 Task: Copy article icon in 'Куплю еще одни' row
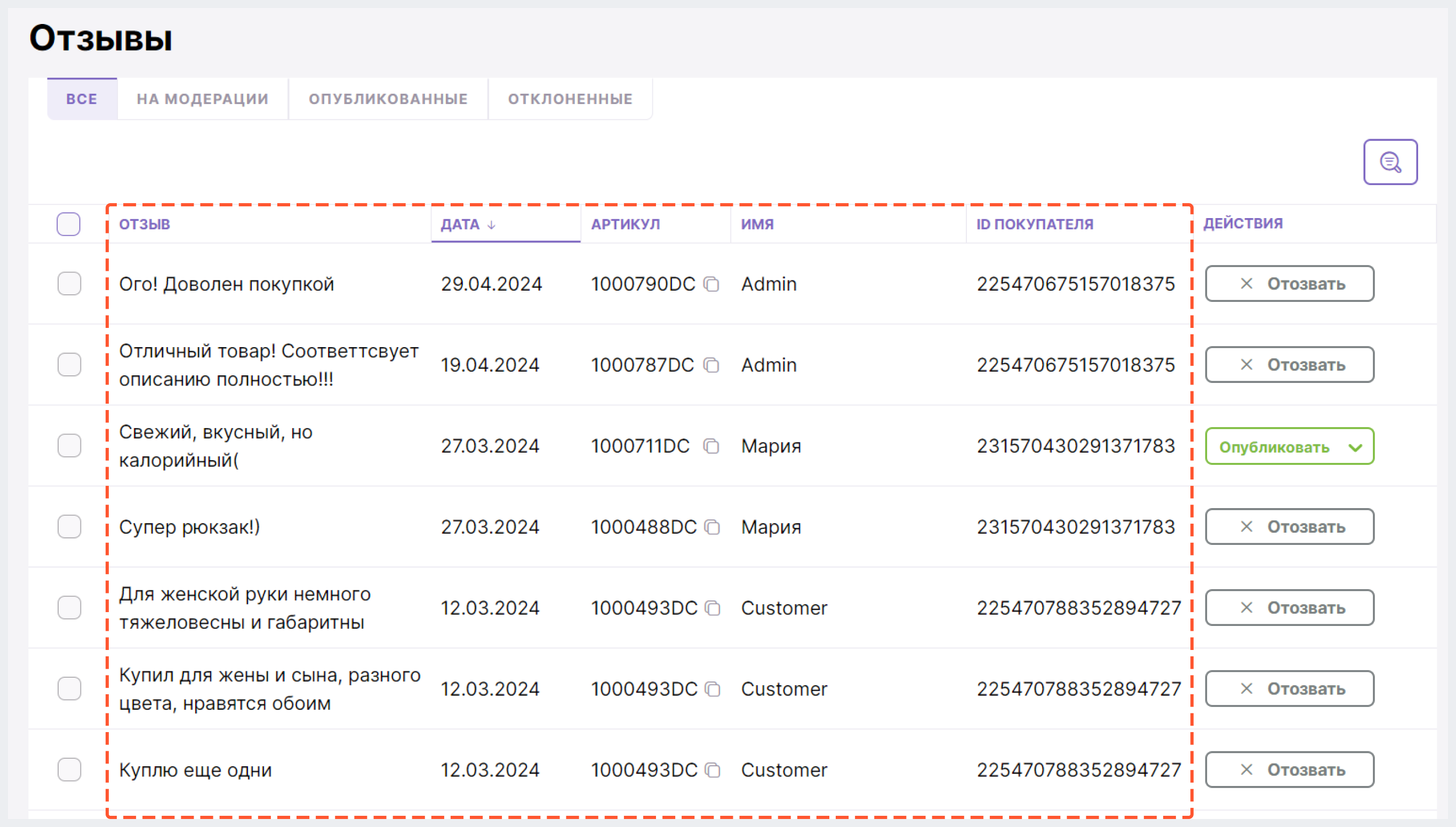click(x=713, y=770)
